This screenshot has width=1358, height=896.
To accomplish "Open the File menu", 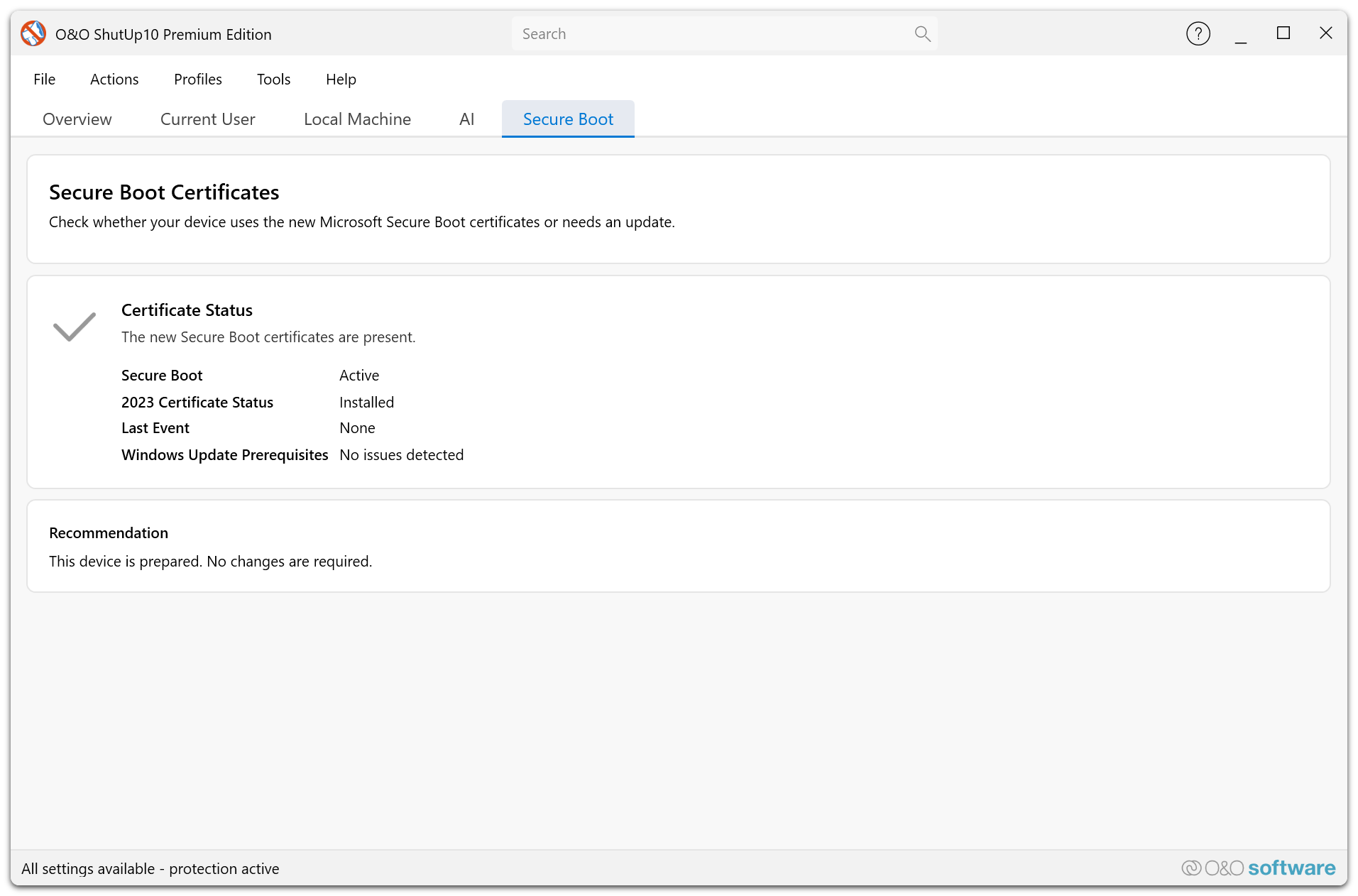I will 44,79.
